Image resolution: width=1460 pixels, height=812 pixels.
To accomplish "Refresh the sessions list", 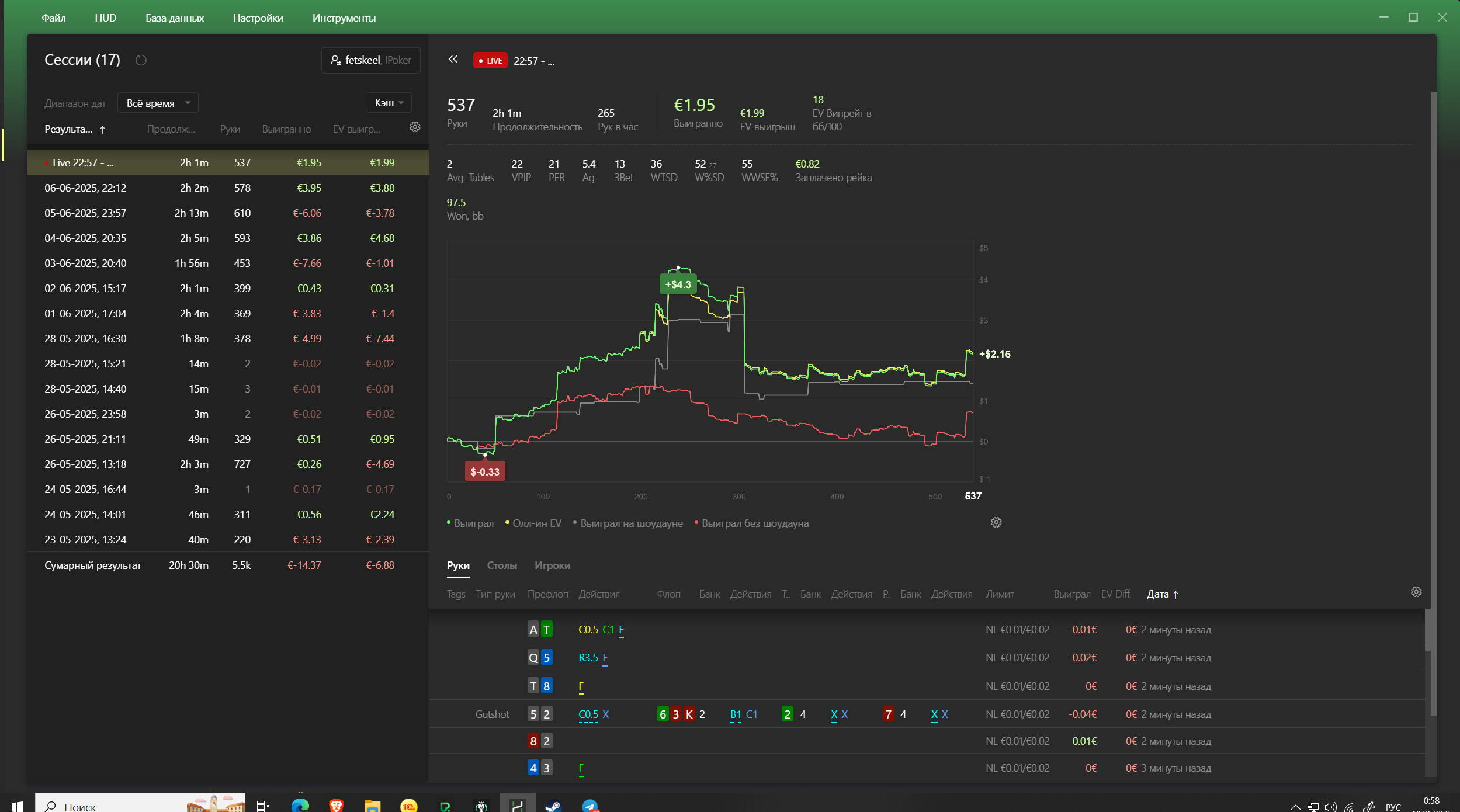I will (x=141, y=60).
